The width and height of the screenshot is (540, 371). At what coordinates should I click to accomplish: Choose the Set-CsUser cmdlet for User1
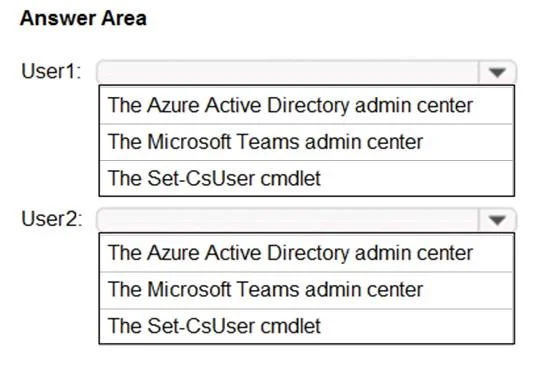click(307, 178)
